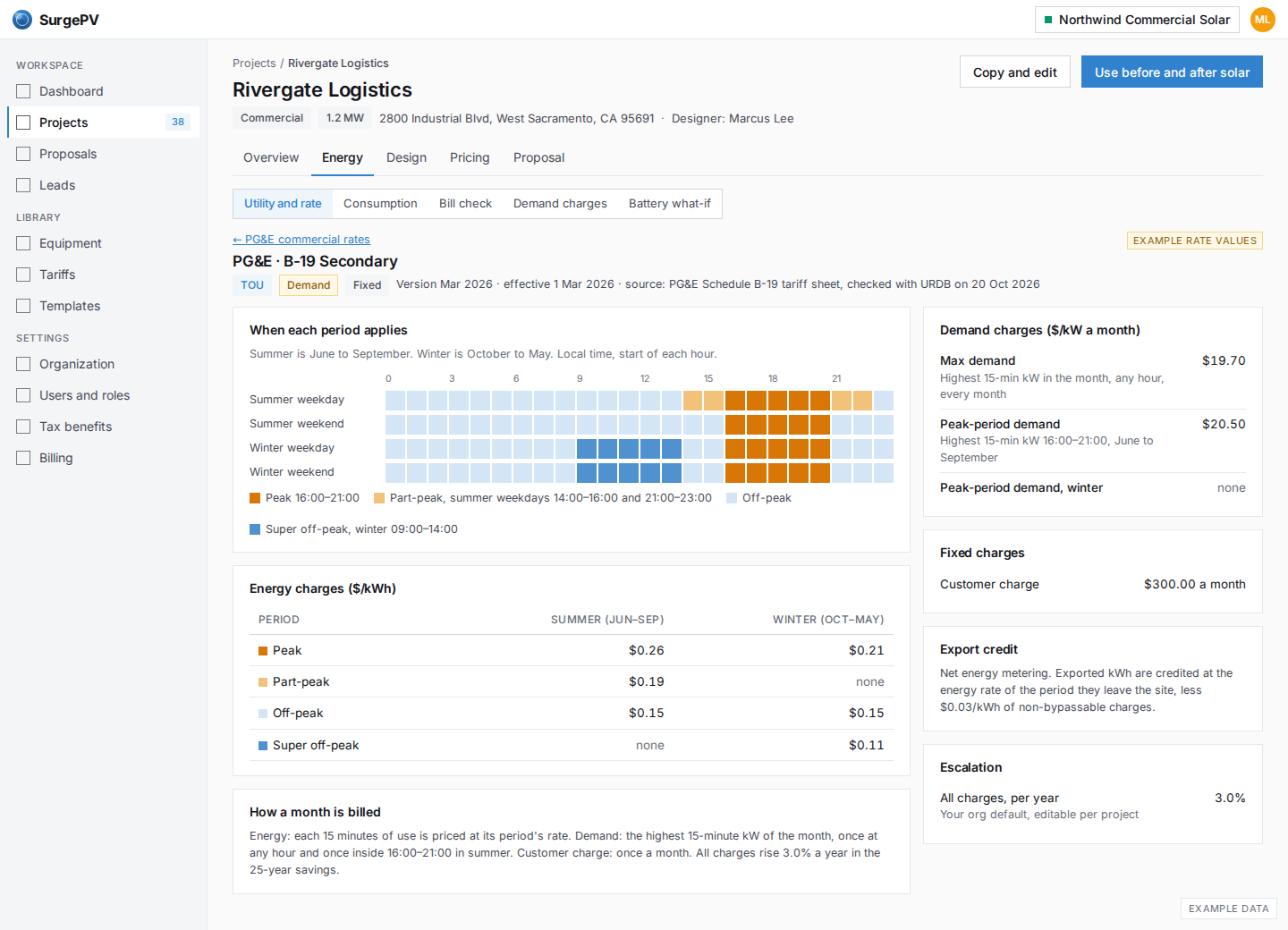1288x930 pixels.
Task: Open the Pricing tab
Action: point(470,157)
